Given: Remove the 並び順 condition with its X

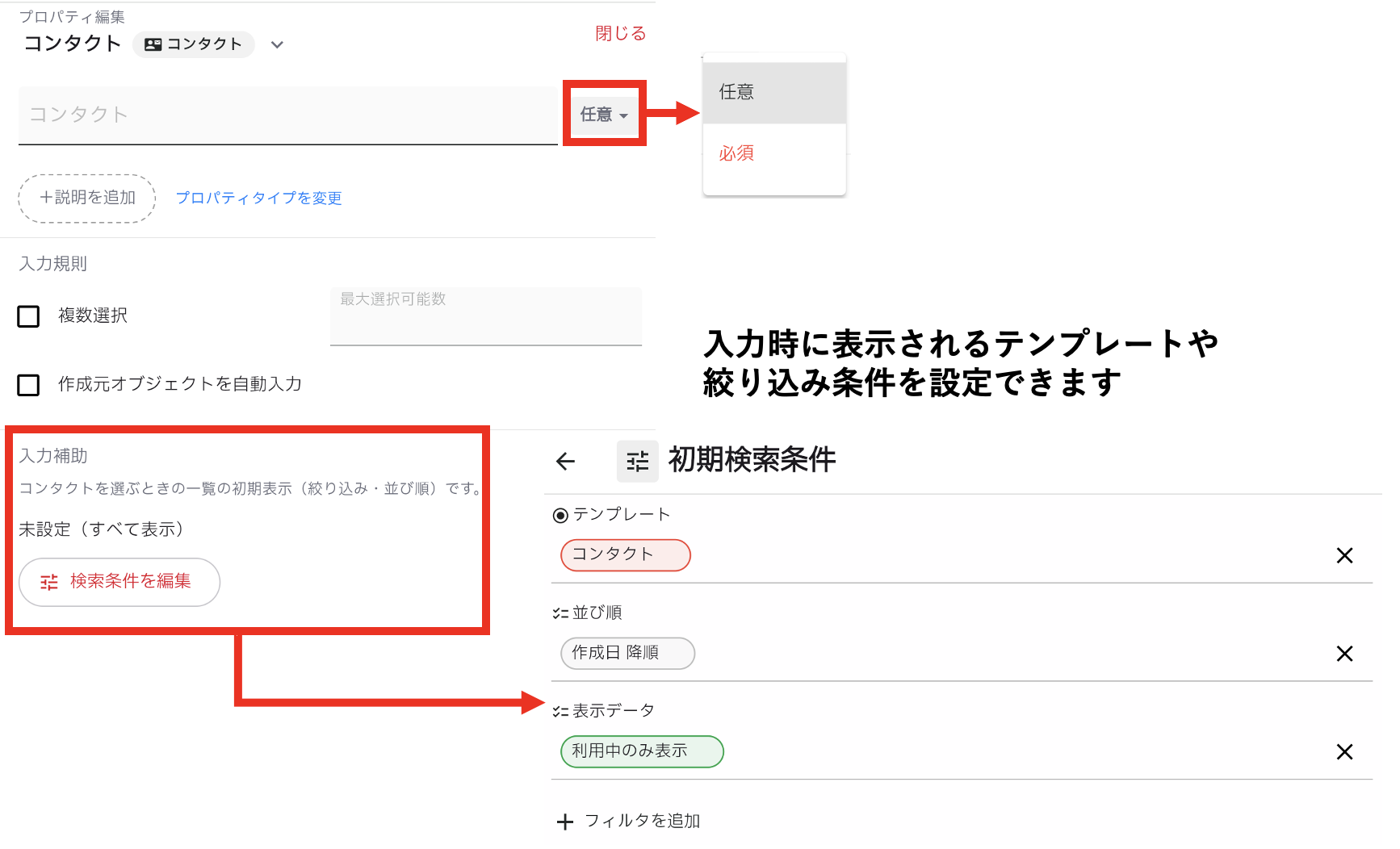Looking at the screenshot, I should pos(1344,654).
